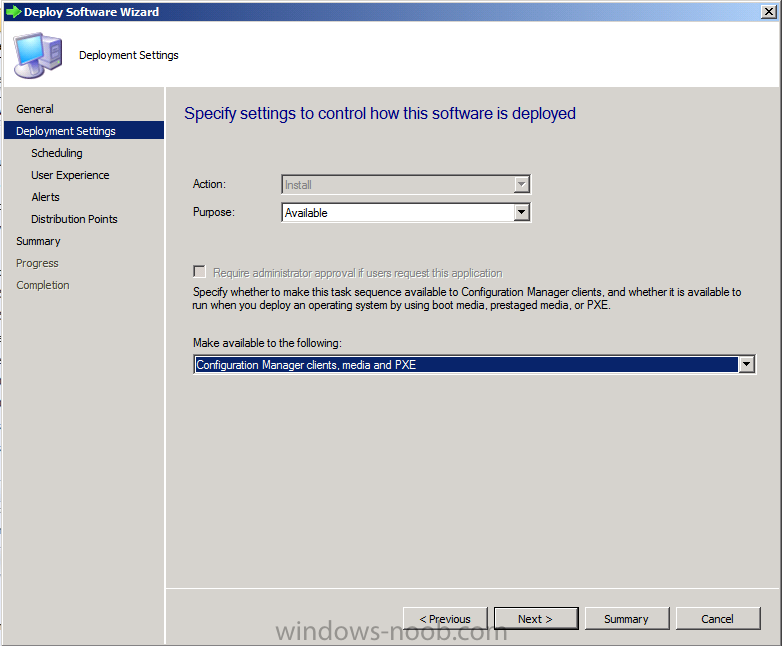Select Summary in the left navigation list
Image resolution: width=782 pixels, height=646 pixels.
pos(38,241)
